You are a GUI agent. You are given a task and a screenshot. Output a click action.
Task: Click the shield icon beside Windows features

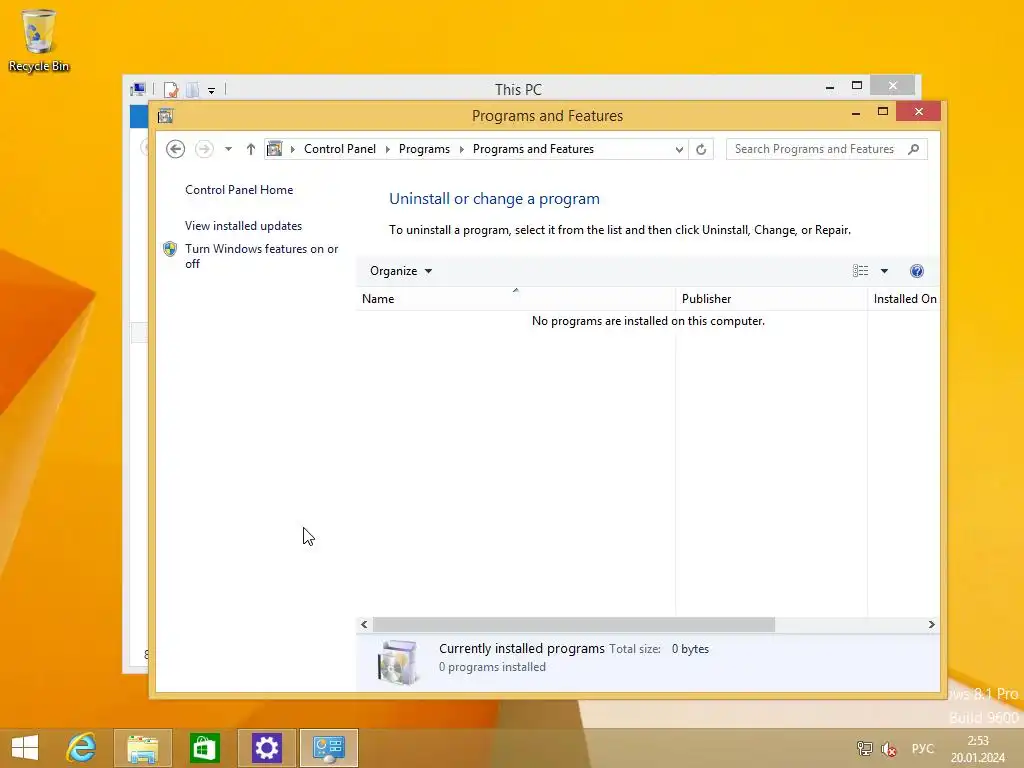pyautogui.click(x=170, y=249)
